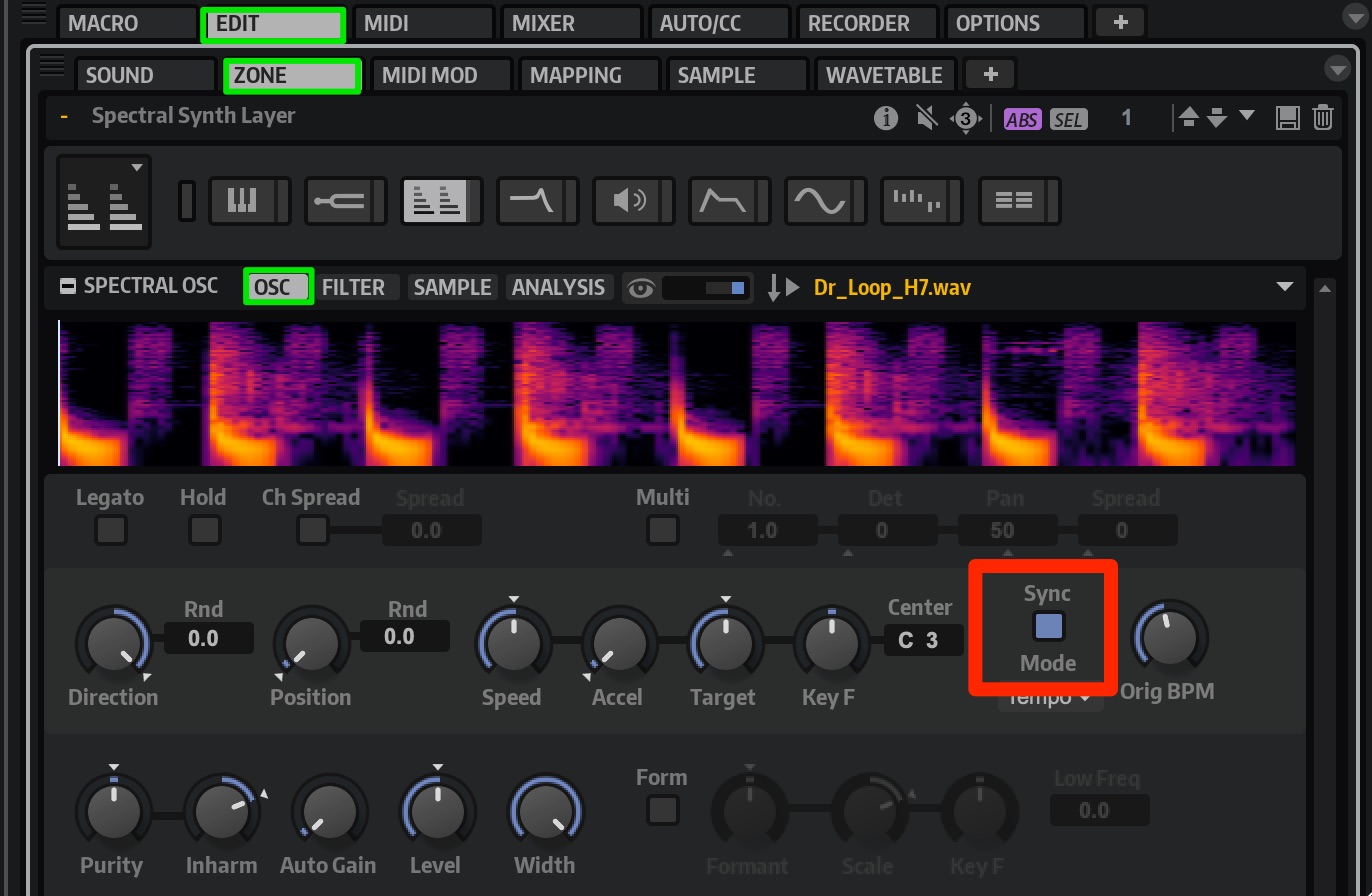Click the slider beside the eye icon
The height and width of the screenshot is (896, 1372).
point(707,288)
